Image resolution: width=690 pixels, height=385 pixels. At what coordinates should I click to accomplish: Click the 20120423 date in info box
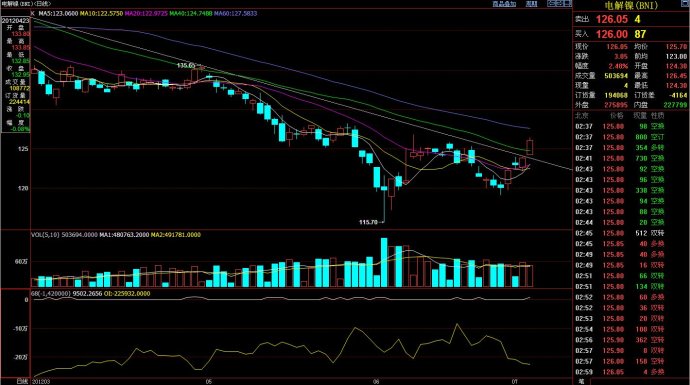point(15,21)
